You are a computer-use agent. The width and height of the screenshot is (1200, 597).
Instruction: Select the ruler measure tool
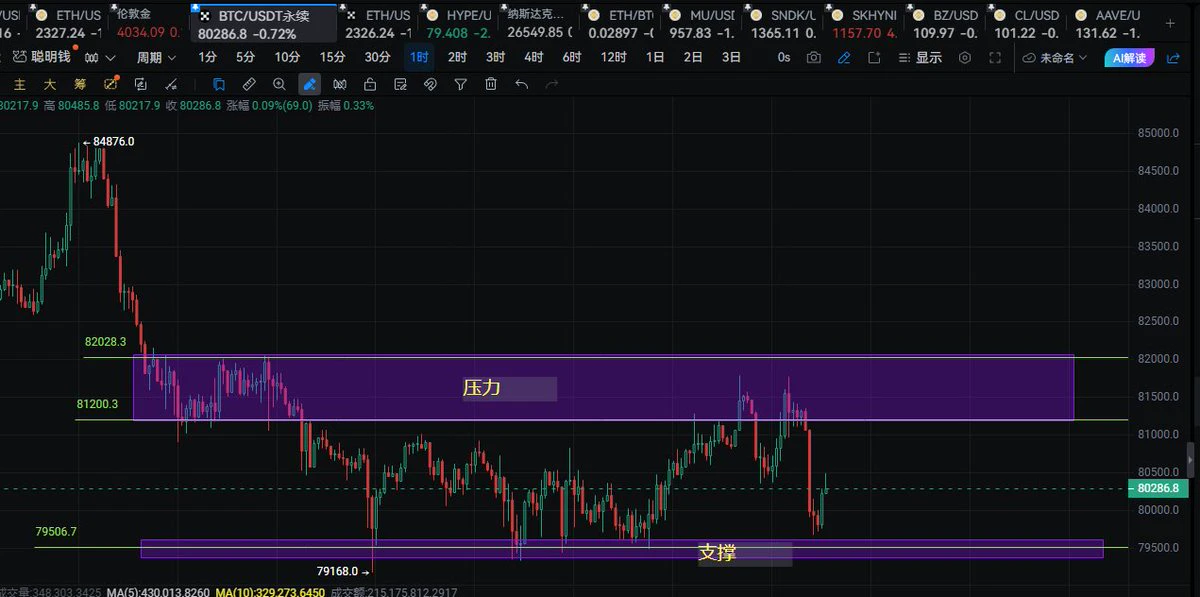tap(249, 84)
